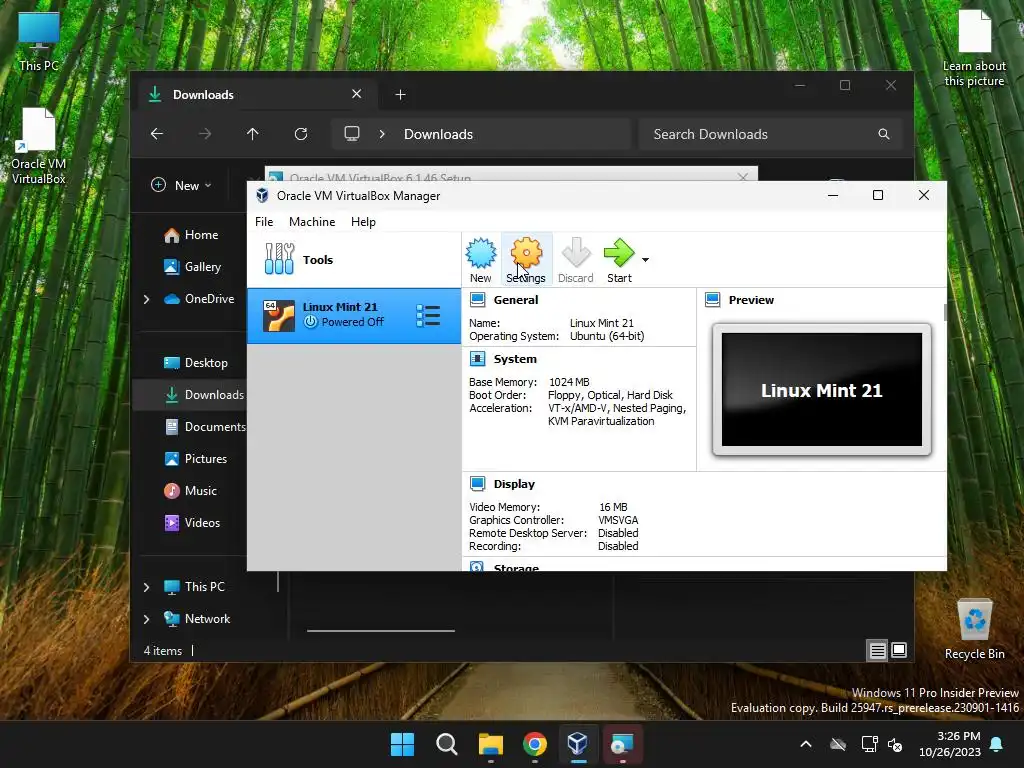Open Documents in the sidebar
Screen dimensions: 1024x768
(204, 427)
